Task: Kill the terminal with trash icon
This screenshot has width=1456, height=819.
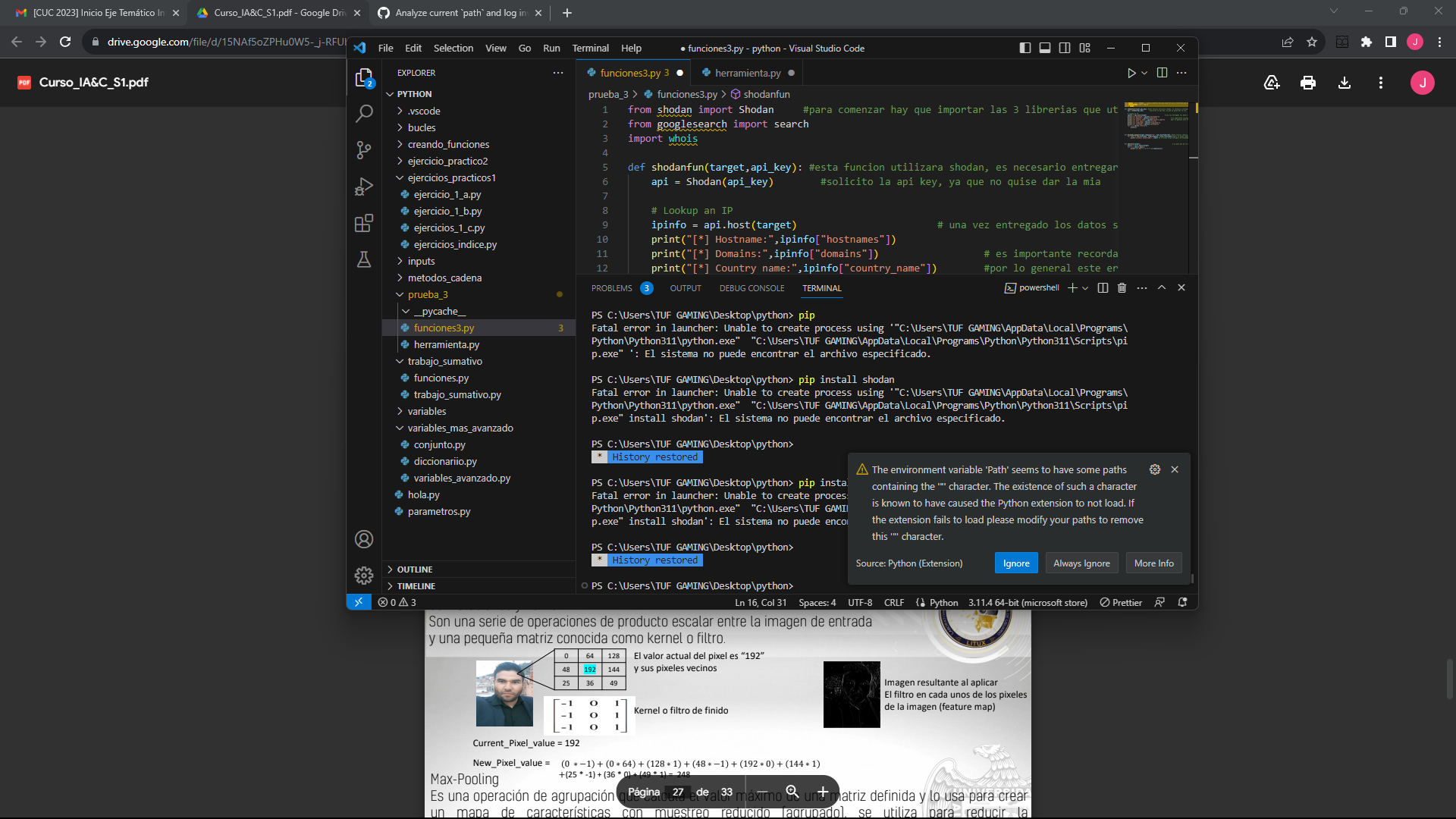Action: tap(1122, 287)
